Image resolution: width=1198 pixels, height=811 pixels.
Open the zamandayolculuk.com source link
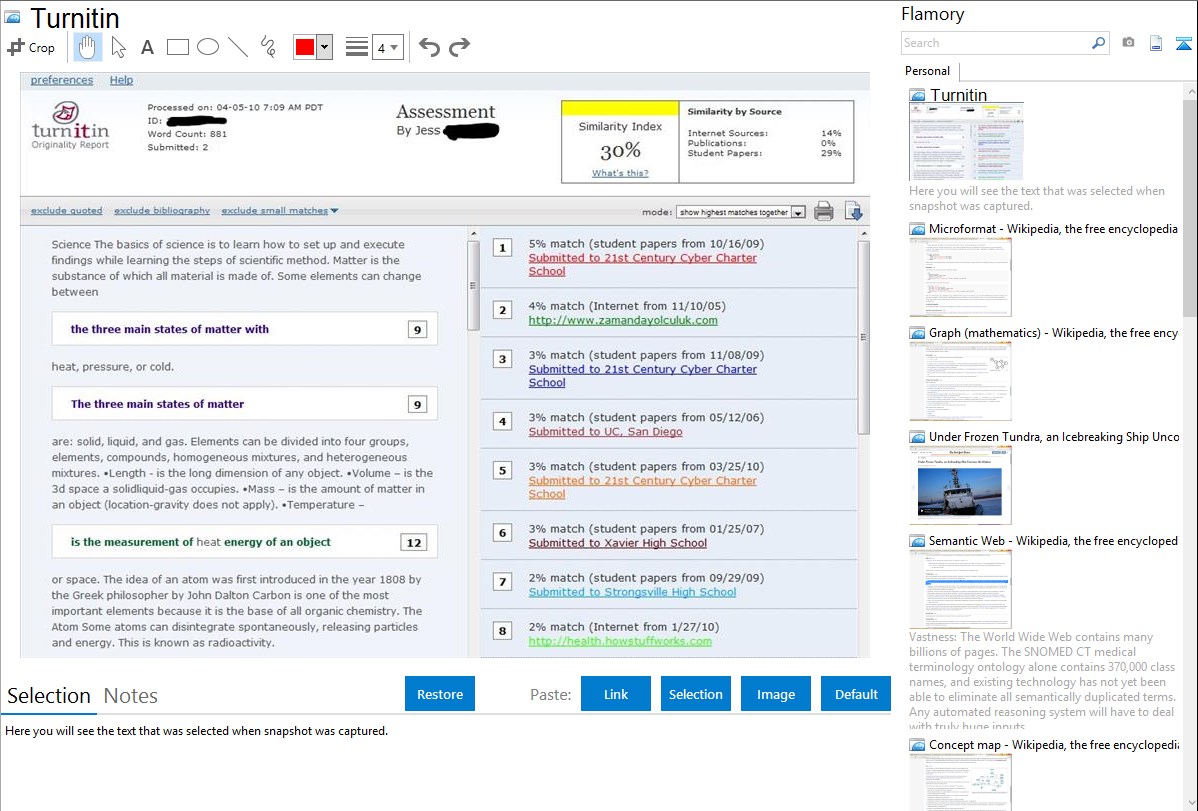coord(623,320)
